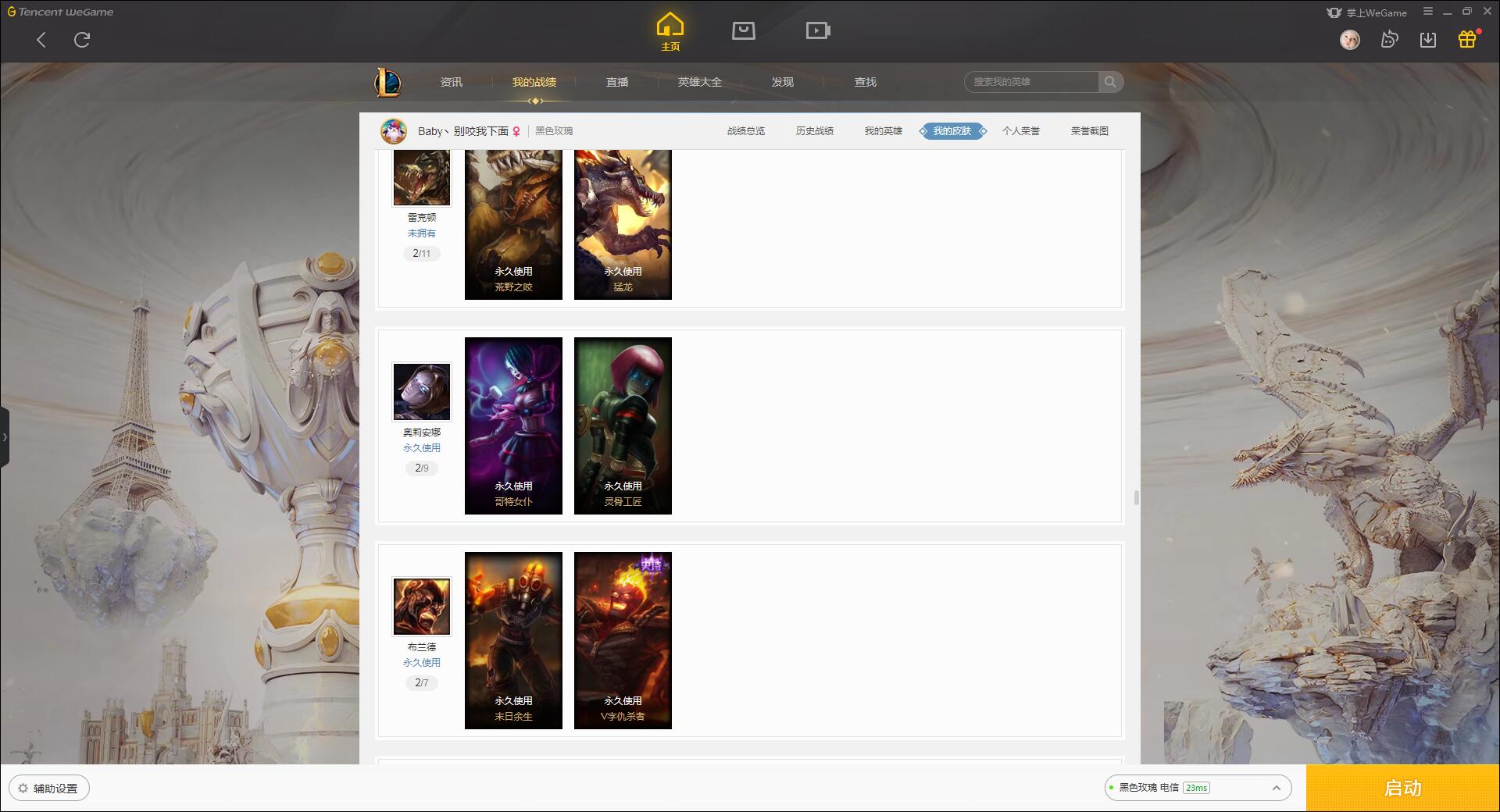Click 雷克顿 champion portrait
The width and height of the screenshot is (1500, 812).
pyautogui.click(x=422, y=178)
